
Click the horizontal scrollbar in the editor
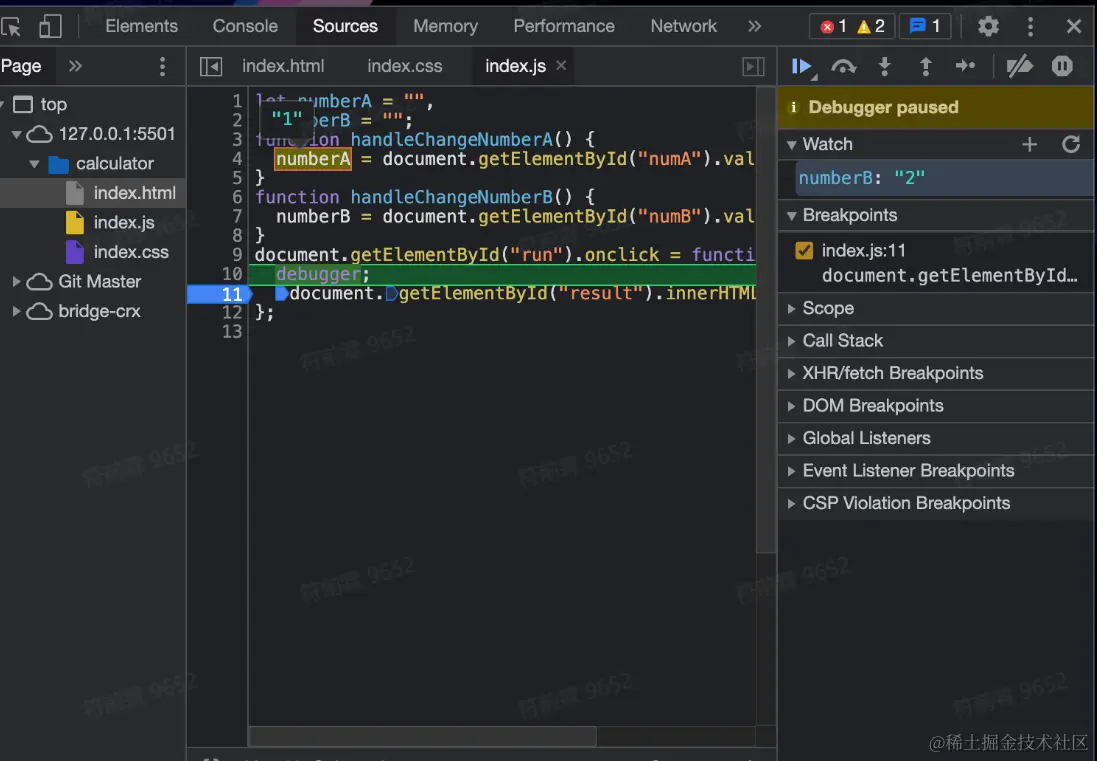(x=423, y=737)
